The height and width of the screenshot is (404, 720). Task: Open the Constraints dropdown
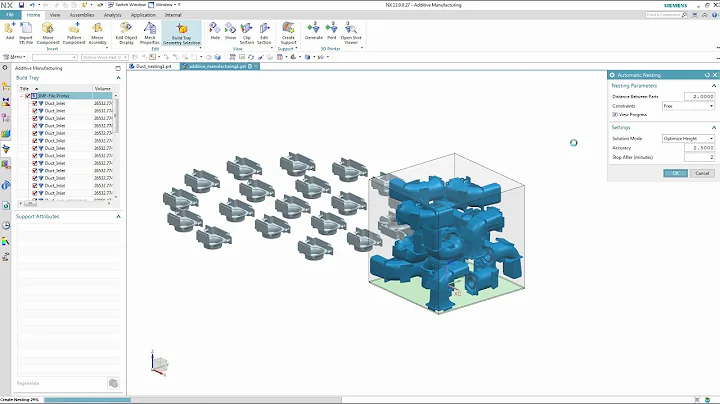688,106
